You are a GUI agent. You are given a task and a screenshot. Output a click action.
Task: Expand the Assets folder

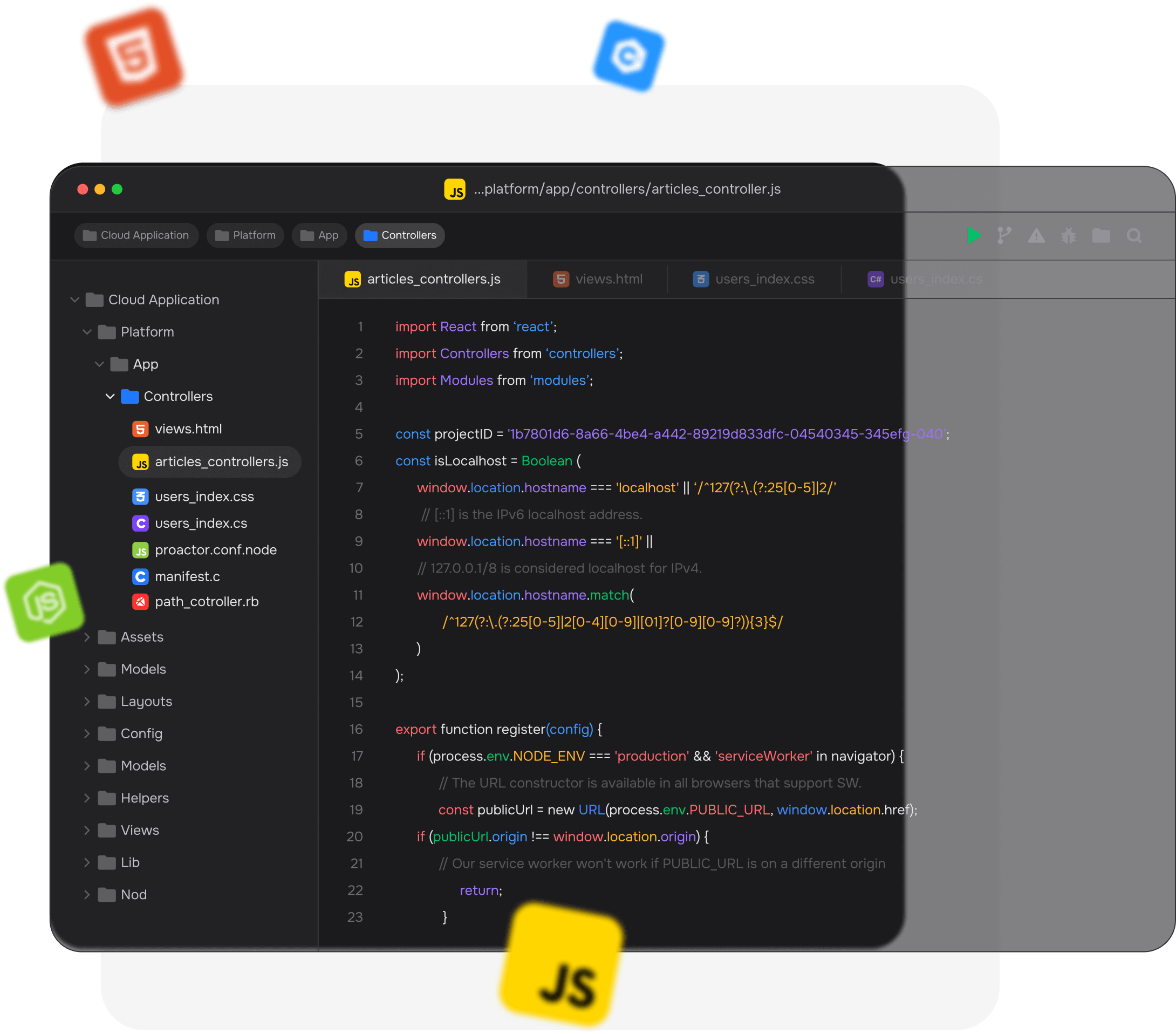click(x=87, y=637)
